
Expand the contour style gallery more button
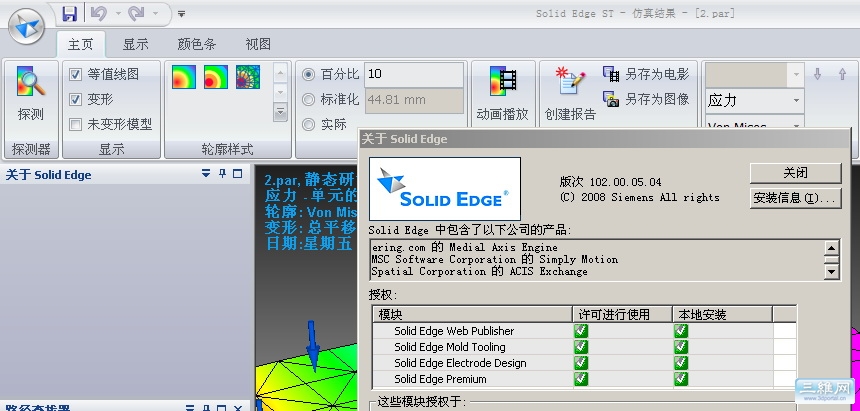click(x=280, y=112)
